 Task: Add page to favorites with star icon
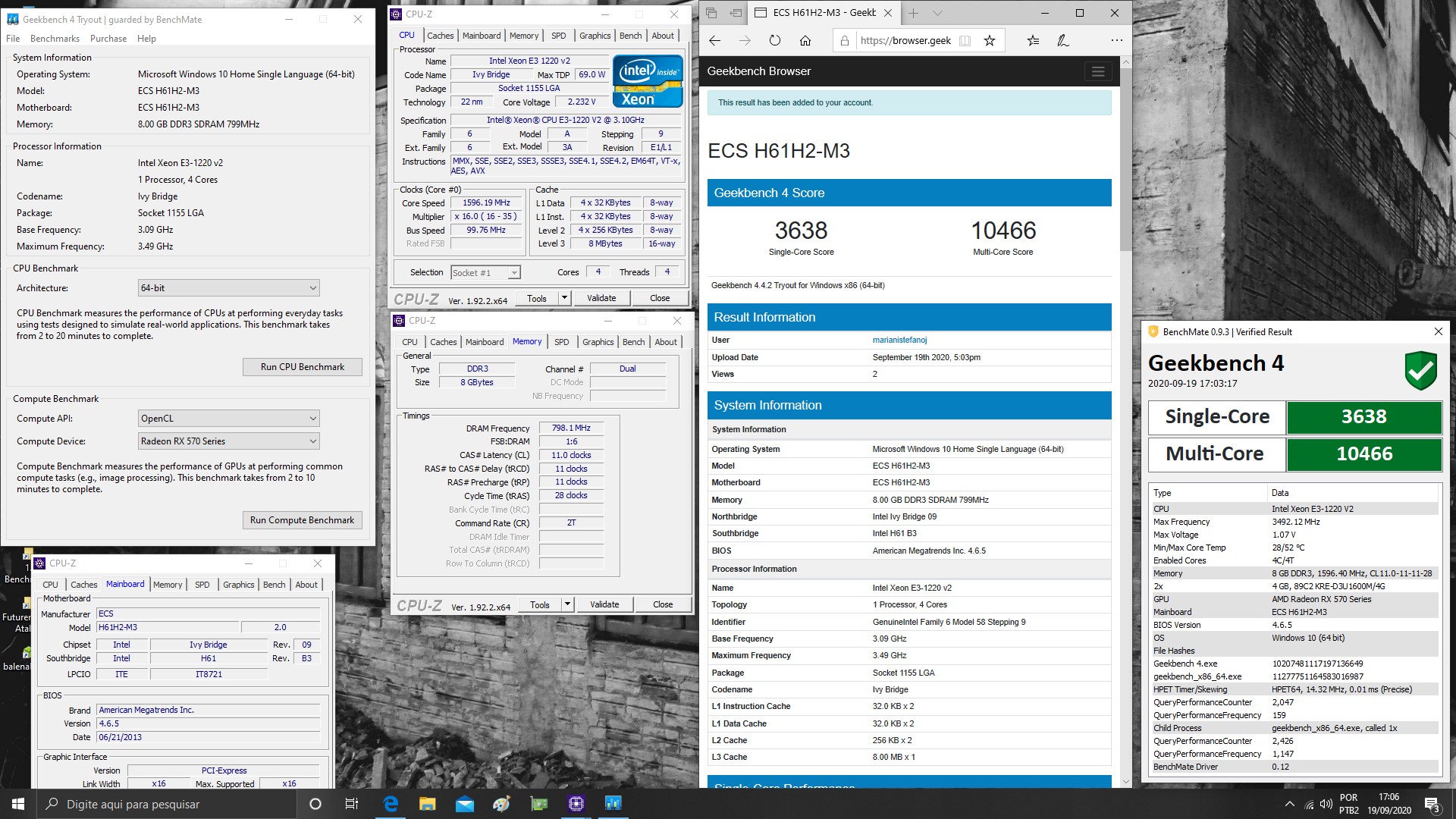990,41
